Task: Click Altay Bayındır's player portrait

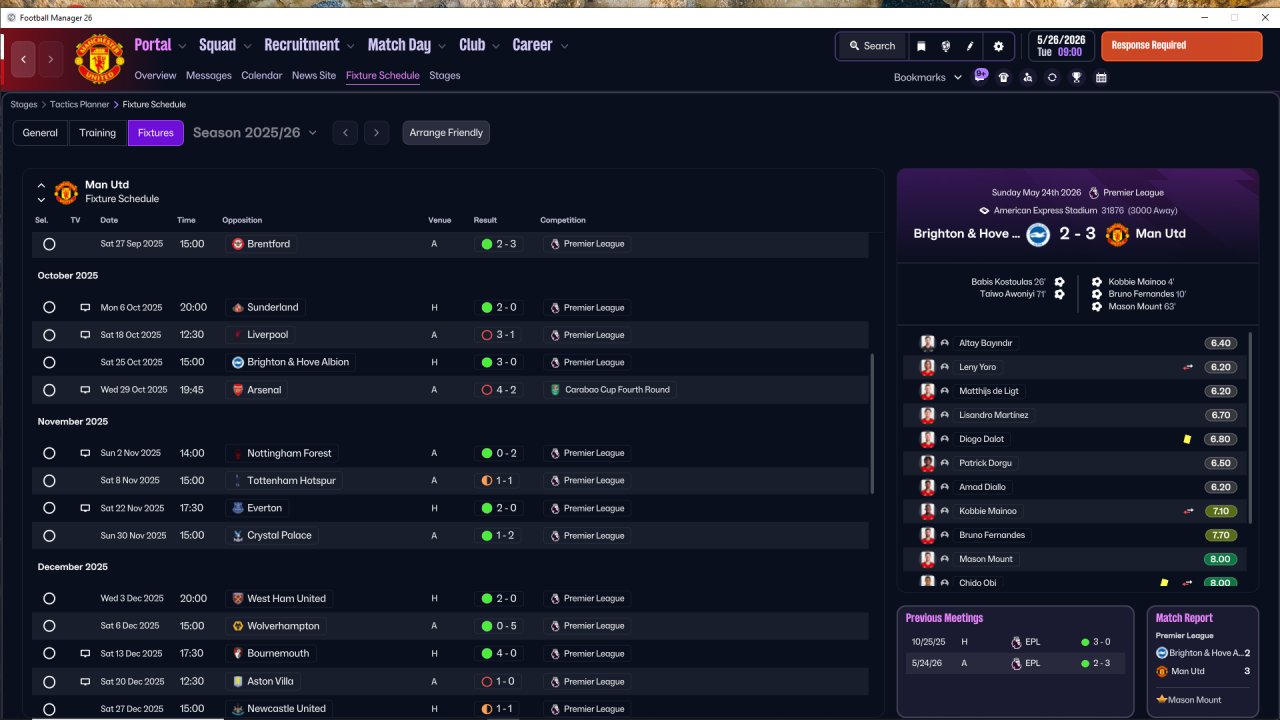Action: point(927,343)
